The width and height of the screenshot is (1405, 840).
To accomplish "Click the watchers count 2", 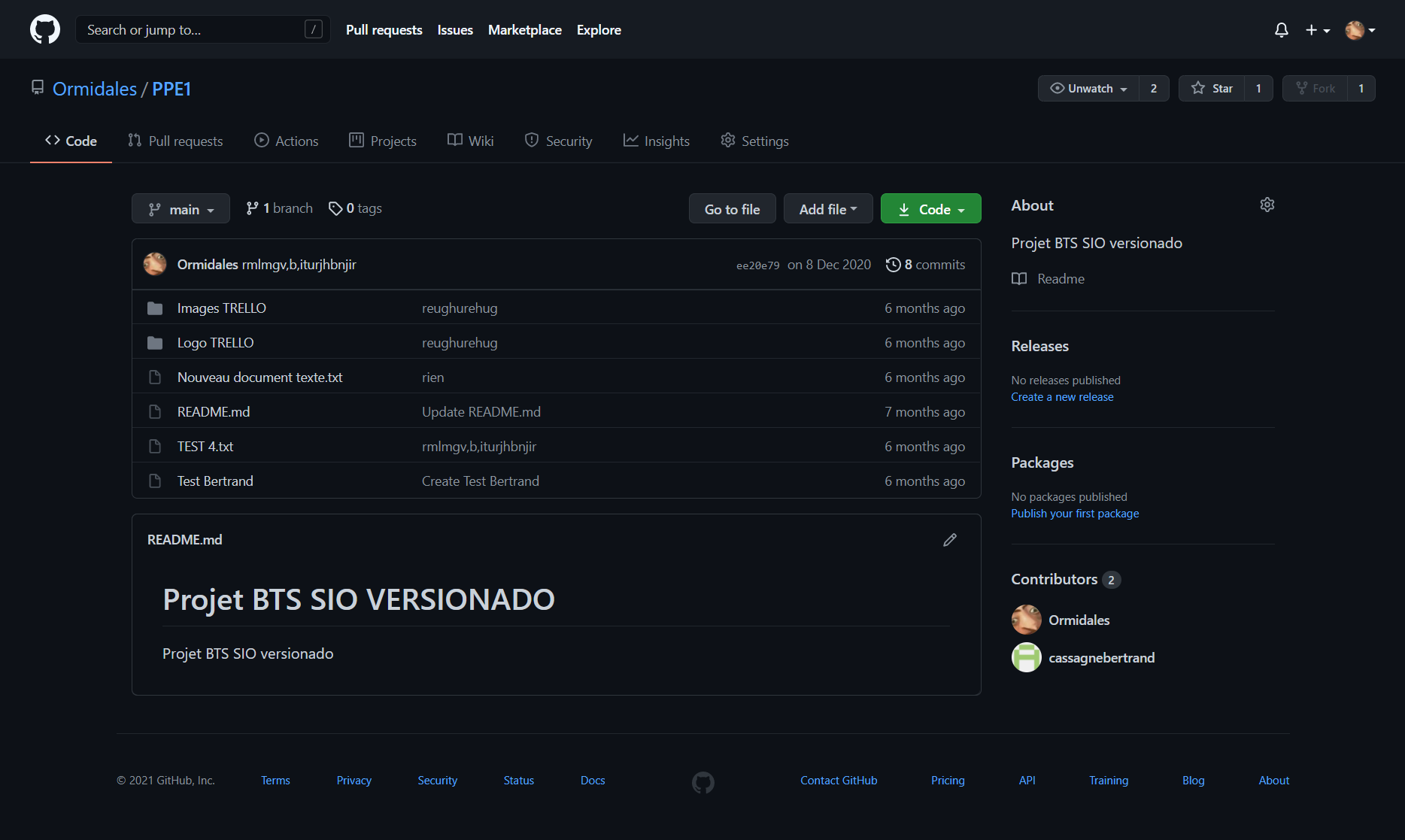I will pyautogui.click(x=1154, y=88).
